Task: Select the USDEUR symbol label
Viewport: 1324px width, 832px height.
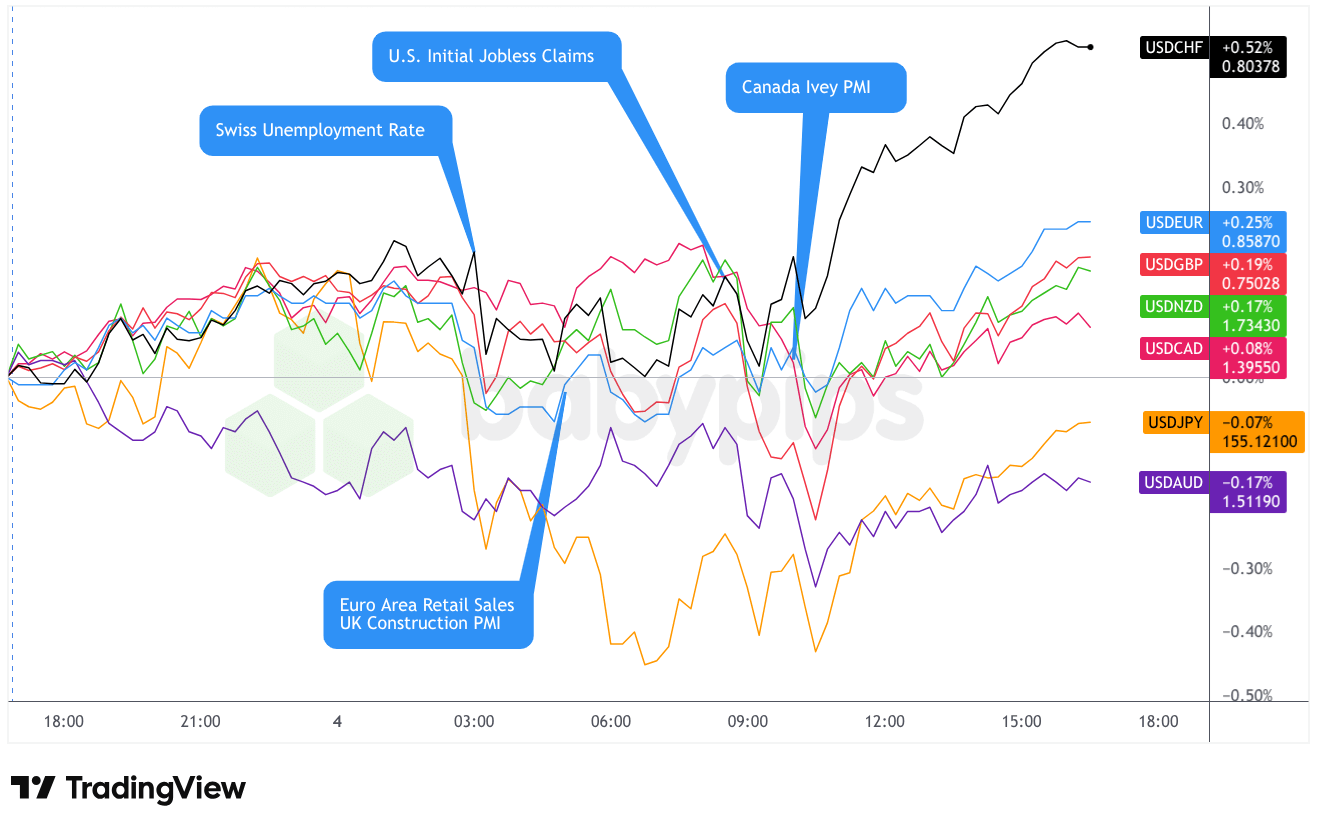Action: tap(1172, 223)
